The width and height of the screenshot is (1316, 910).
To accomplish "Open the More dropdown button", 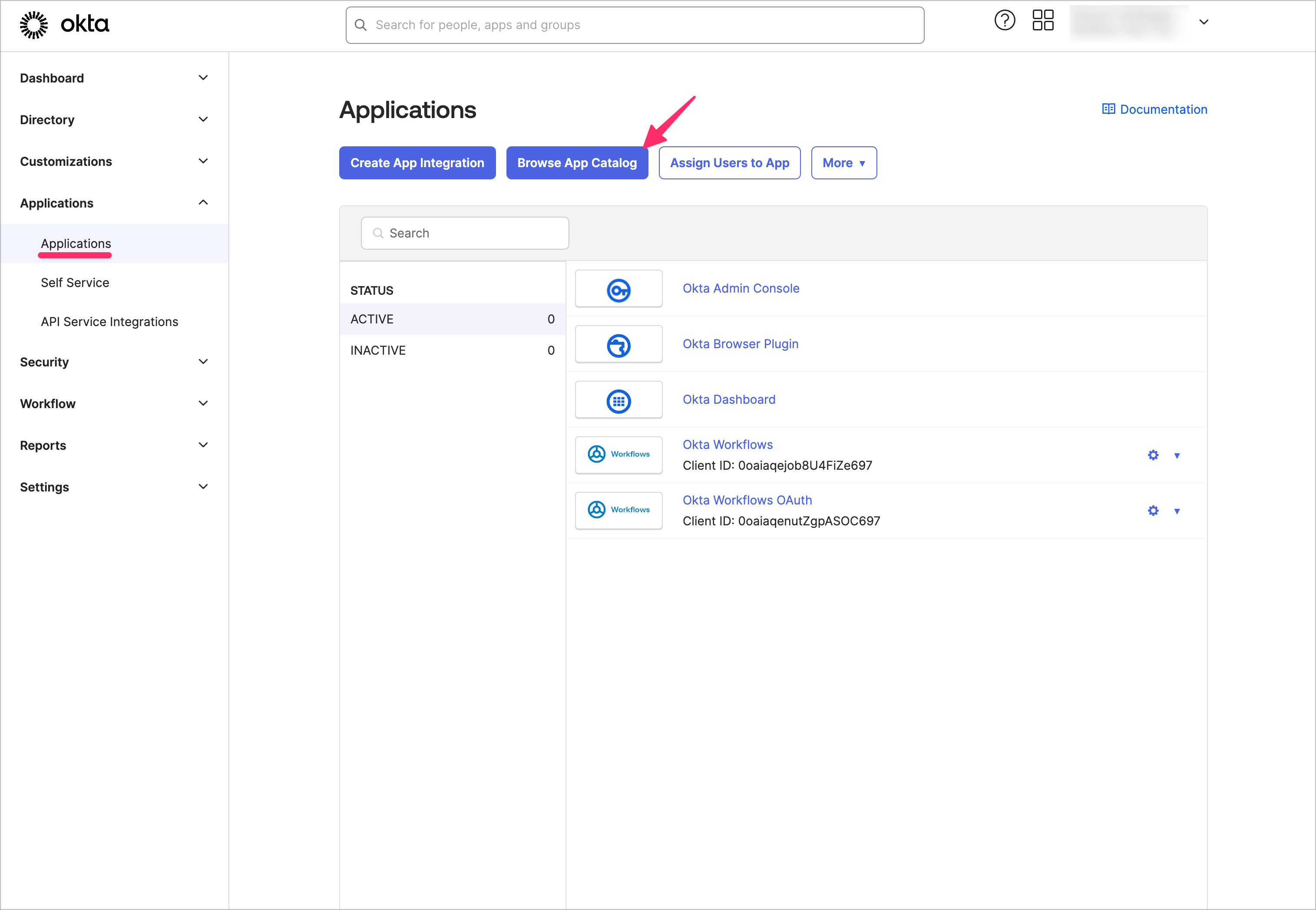I will pos(844,163).
